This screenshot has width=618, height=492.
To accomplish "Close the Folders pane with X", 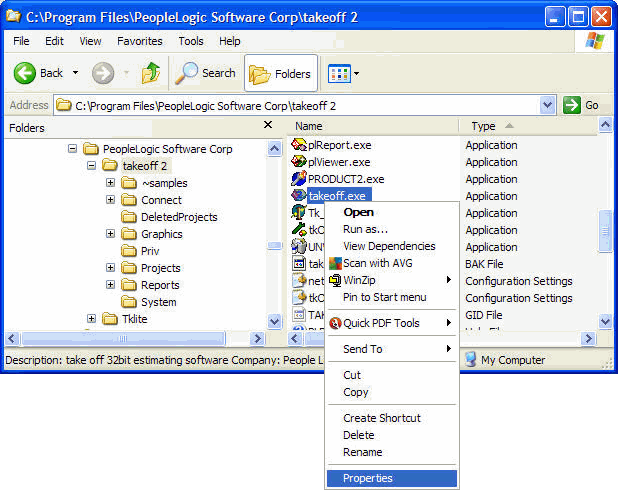I will (x=268, y=125).
